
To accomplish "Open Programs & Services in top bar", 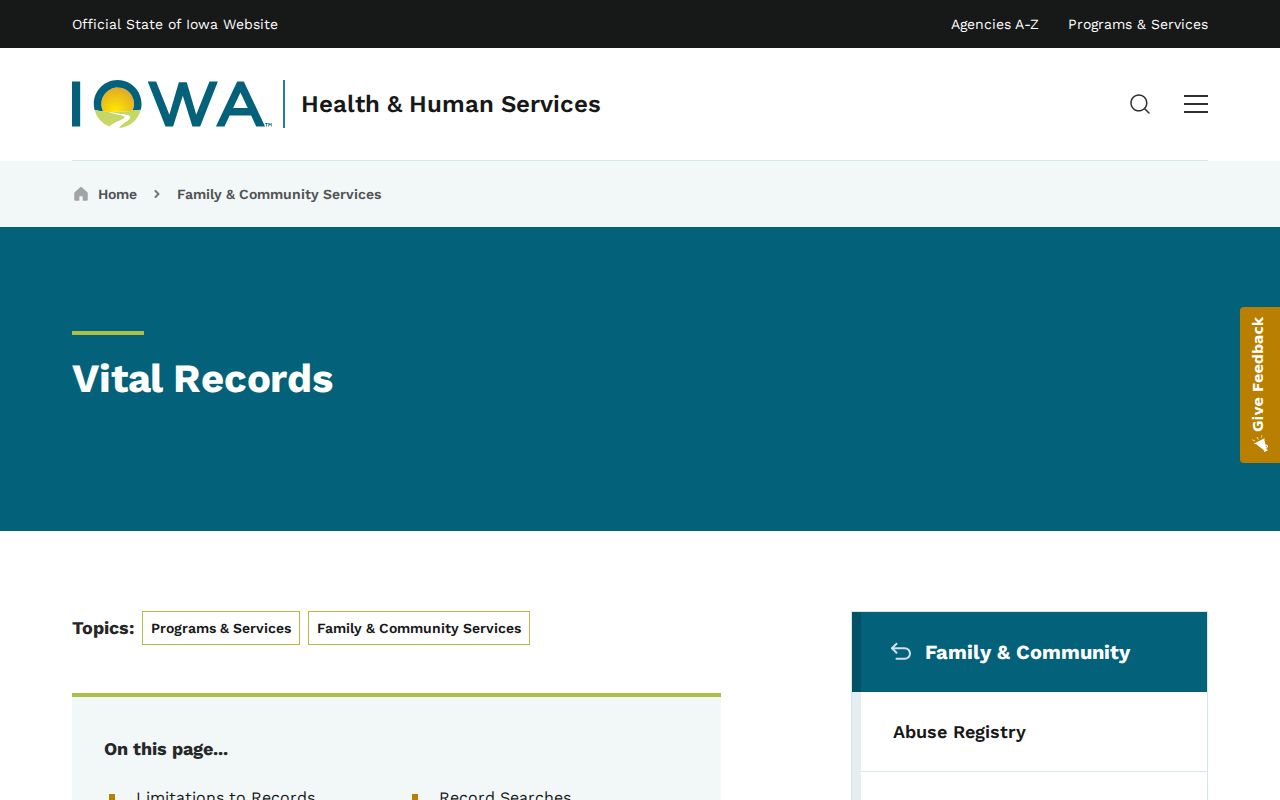I will click(x=1138, y=24).
